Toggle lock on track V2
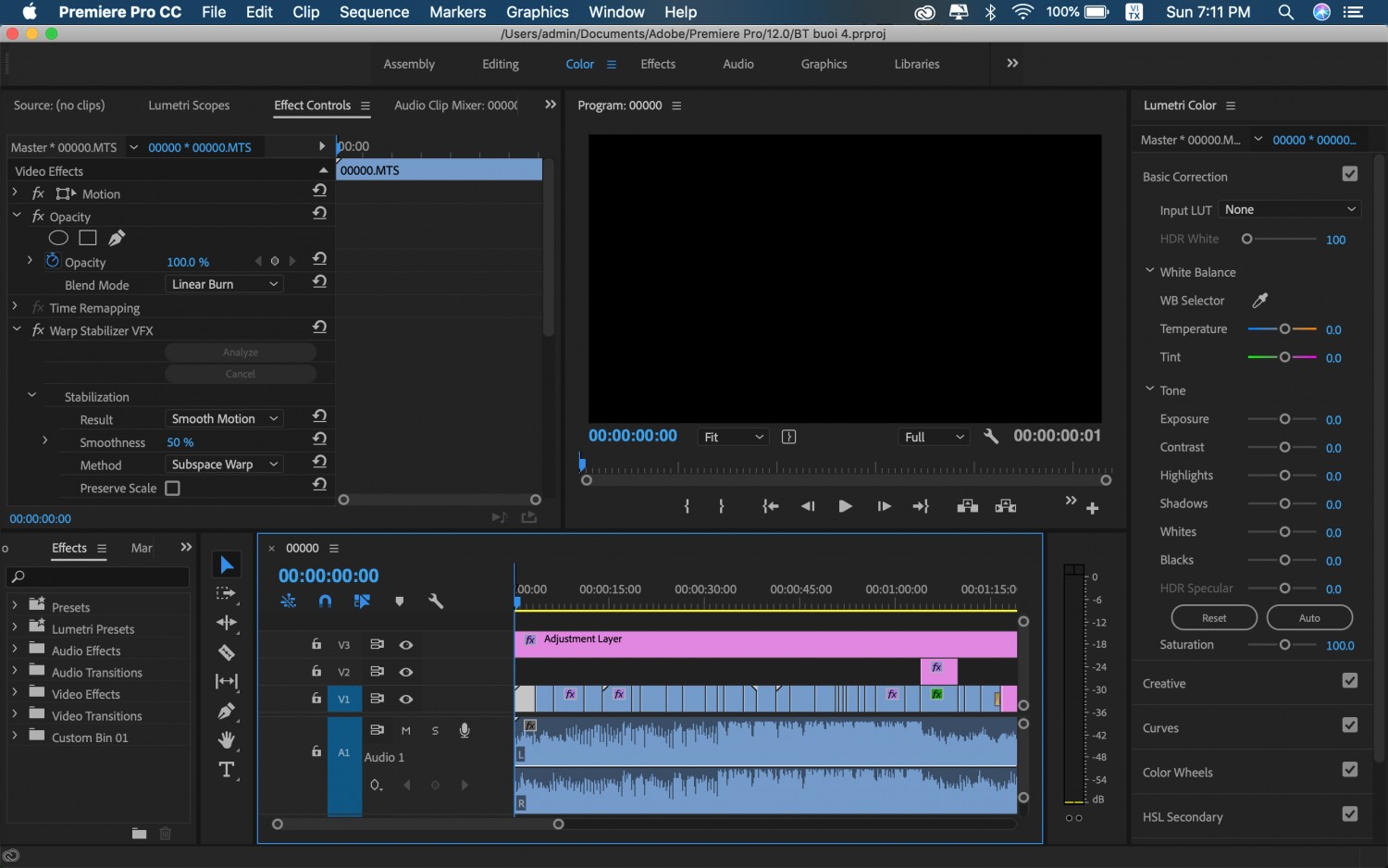Viewport: 1388px width, 868px height. pos(316,671)
